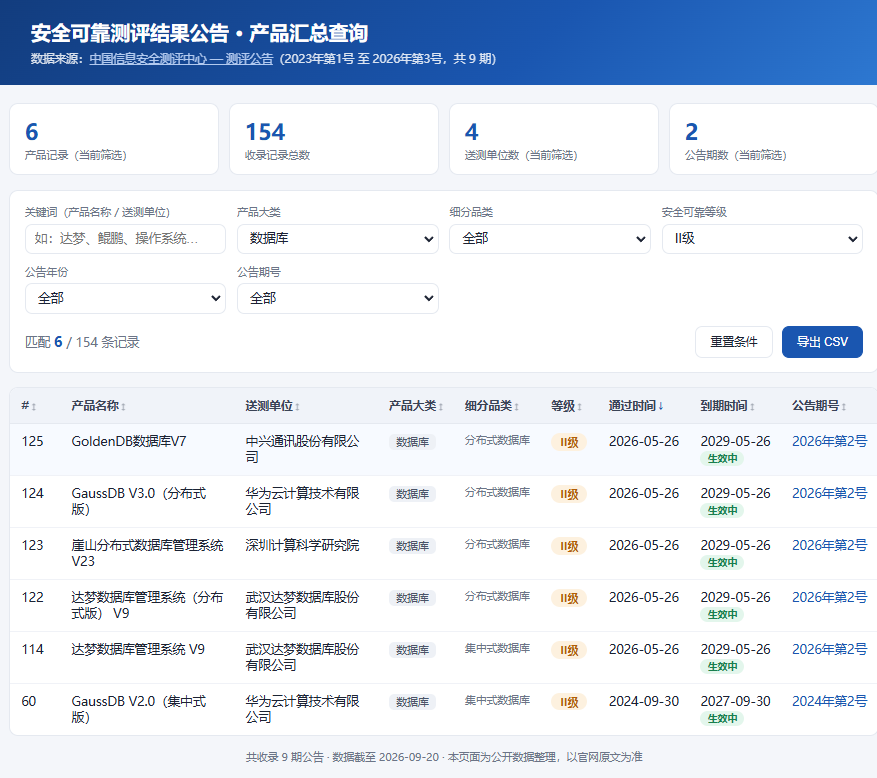Image resolution: width=877 pixels, height=778 pixels.
Task: Click the 收录记录总数 card showing 154
Action: pos(334,139)
